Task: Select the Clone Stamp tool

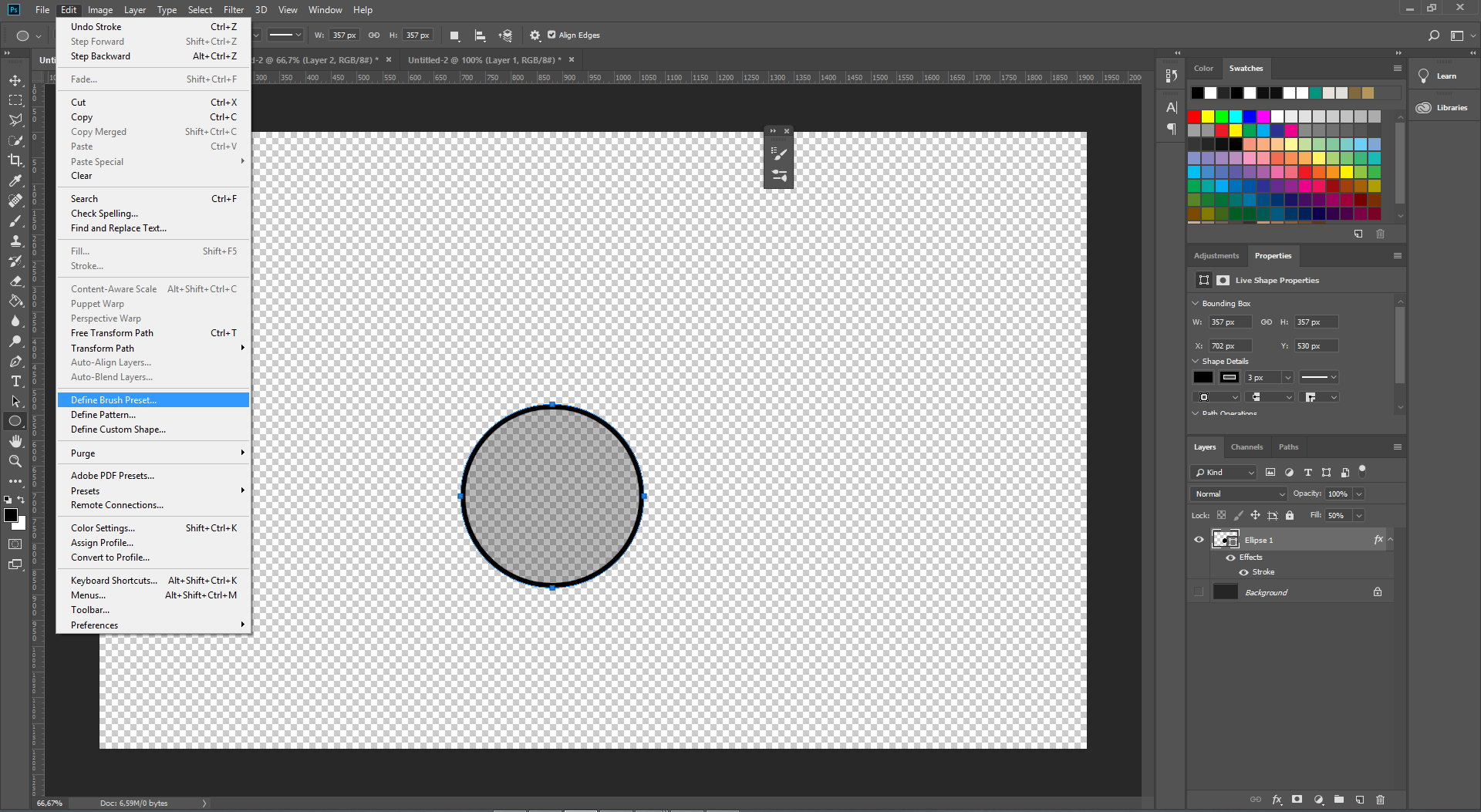Action: pos(15,241)
